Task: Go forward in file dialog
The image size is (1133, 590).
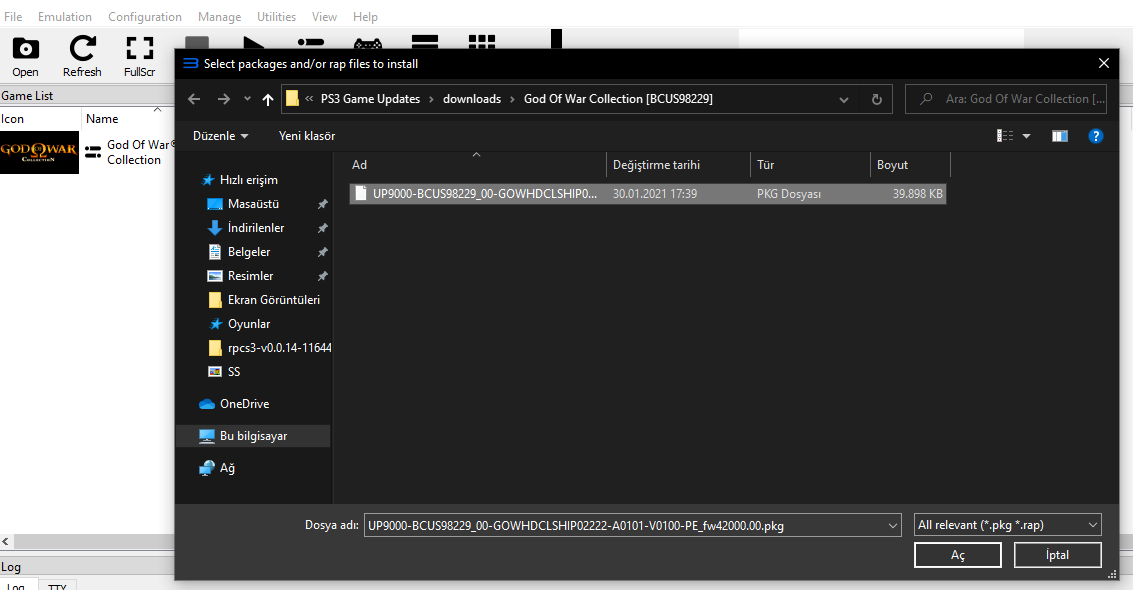Action: 224,99
